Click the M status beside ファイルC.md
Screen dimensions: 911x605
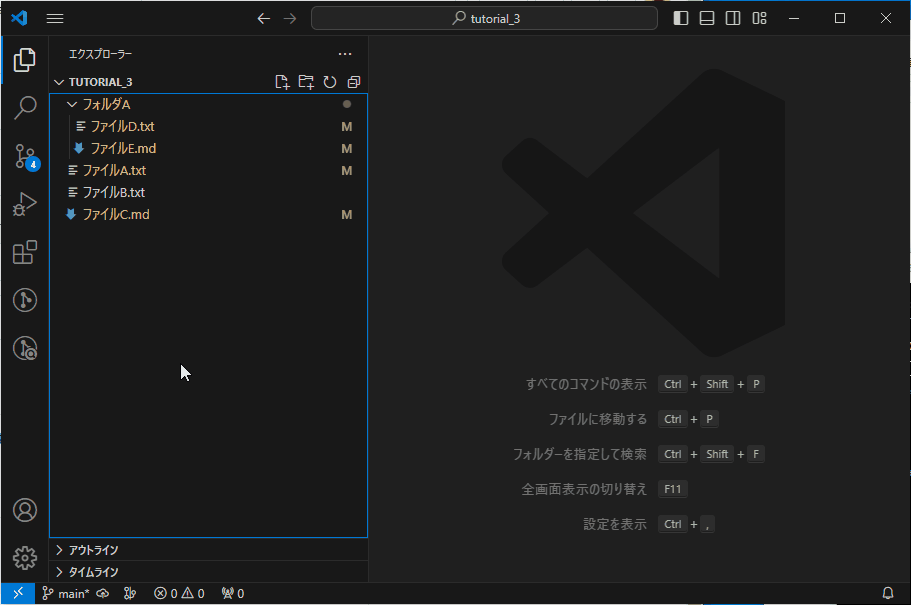[346, 214]
